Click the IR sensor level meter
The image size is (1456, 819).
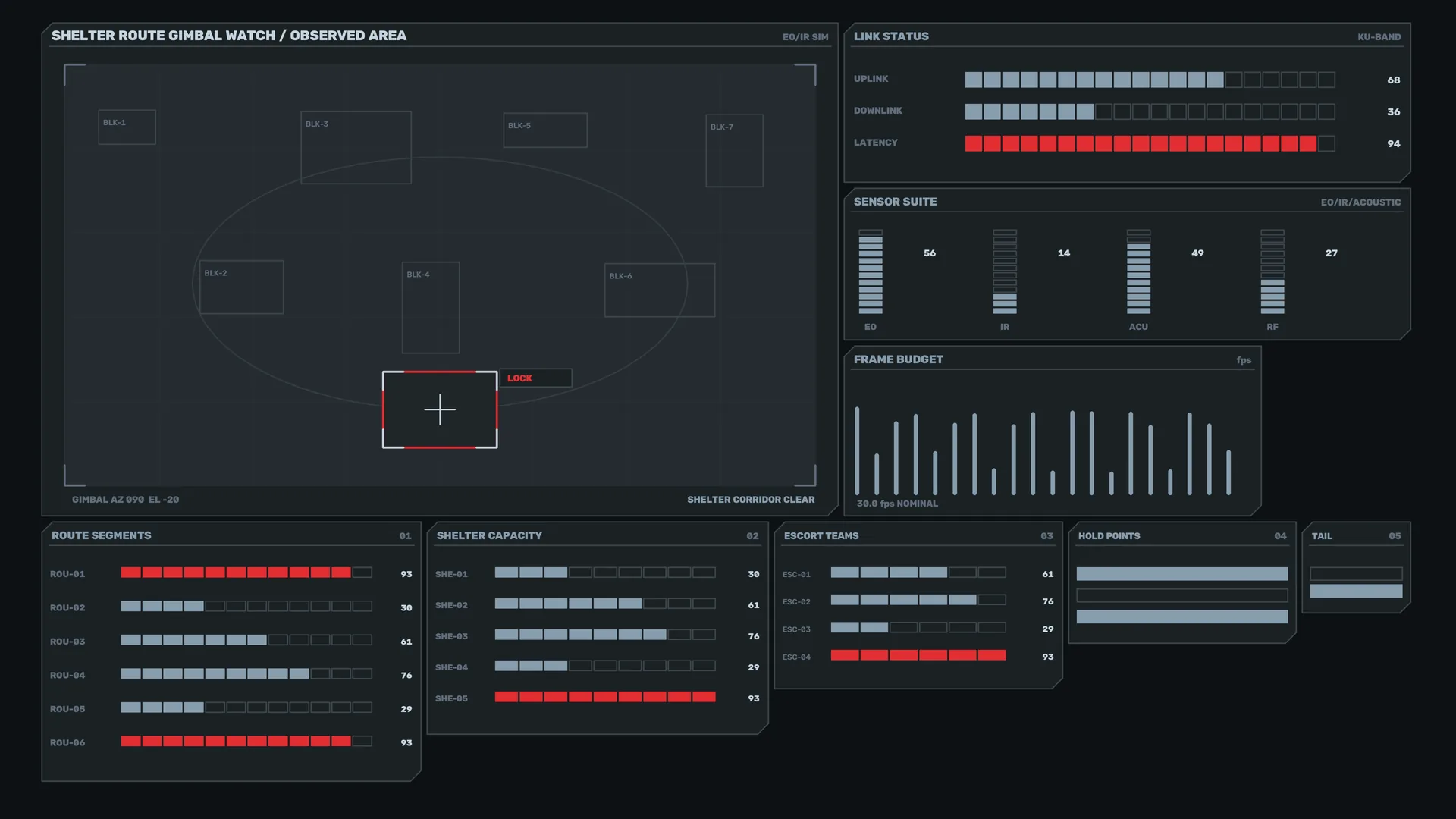tap(1005, 271)
